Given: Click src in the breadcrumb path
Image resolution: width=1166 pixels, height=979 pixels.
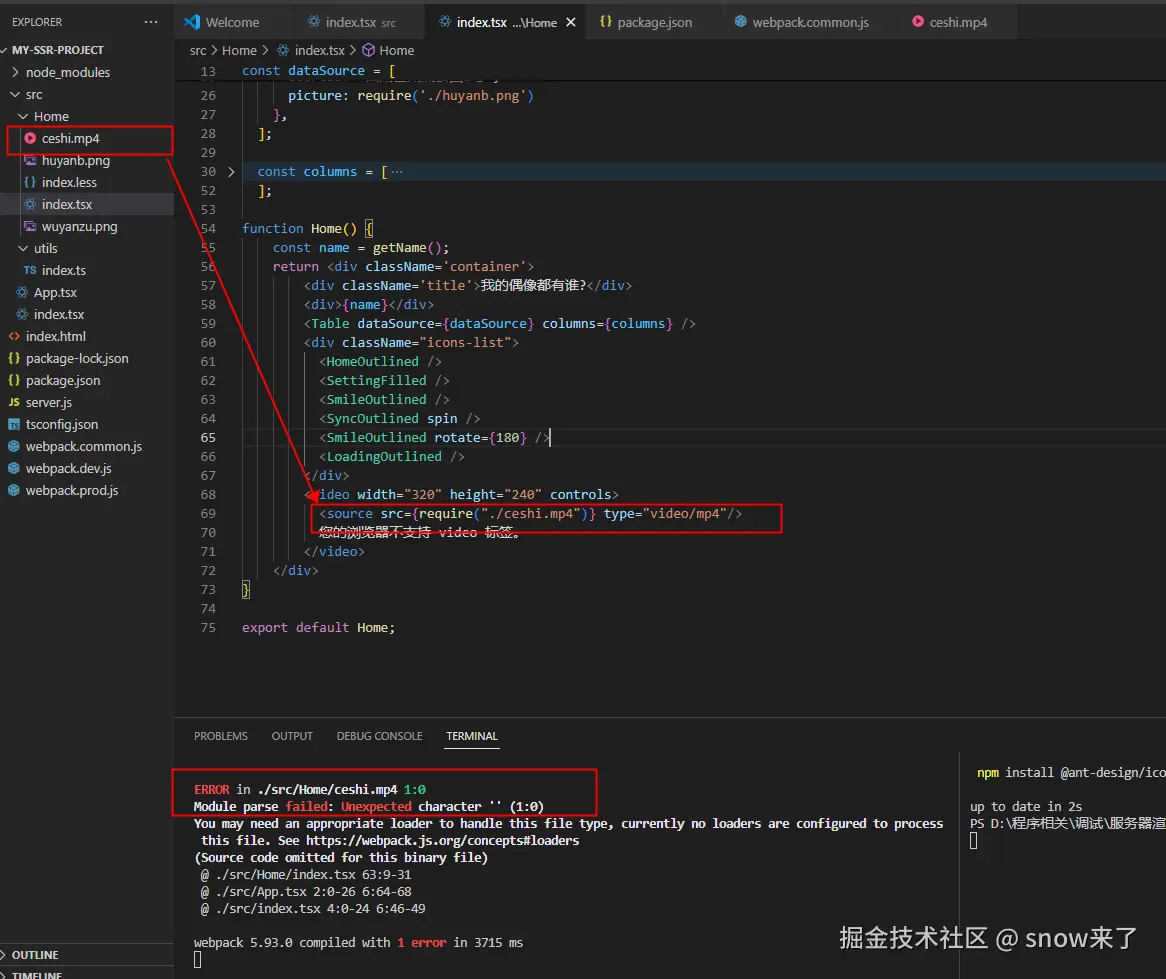Looking at the screenshot, I should pyautogui.click(x=198, y=51).
